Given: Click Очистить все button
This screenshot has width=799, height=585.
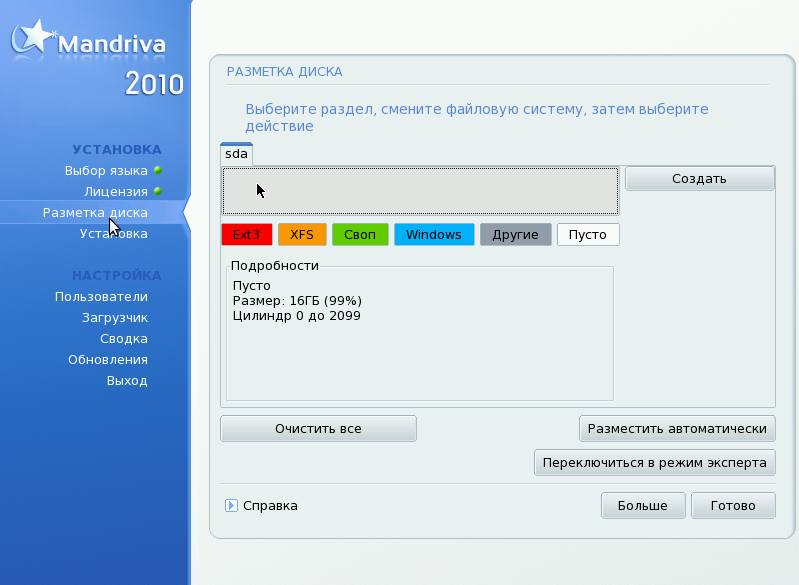Looking at the screenshot, I should click(x=318, y=429).
